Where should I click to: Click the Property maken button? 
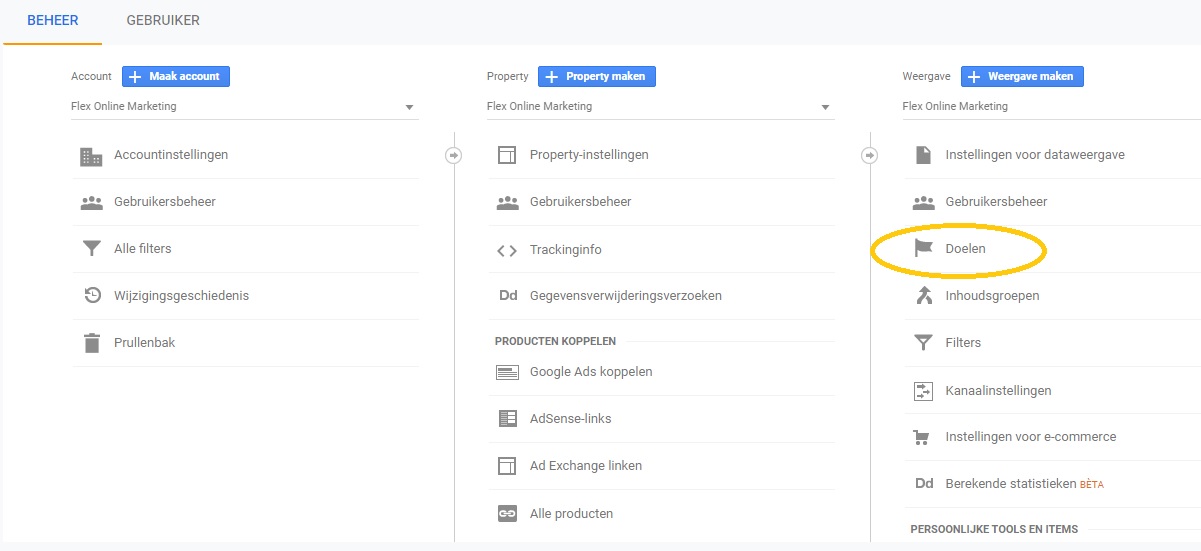coord(597,76)
